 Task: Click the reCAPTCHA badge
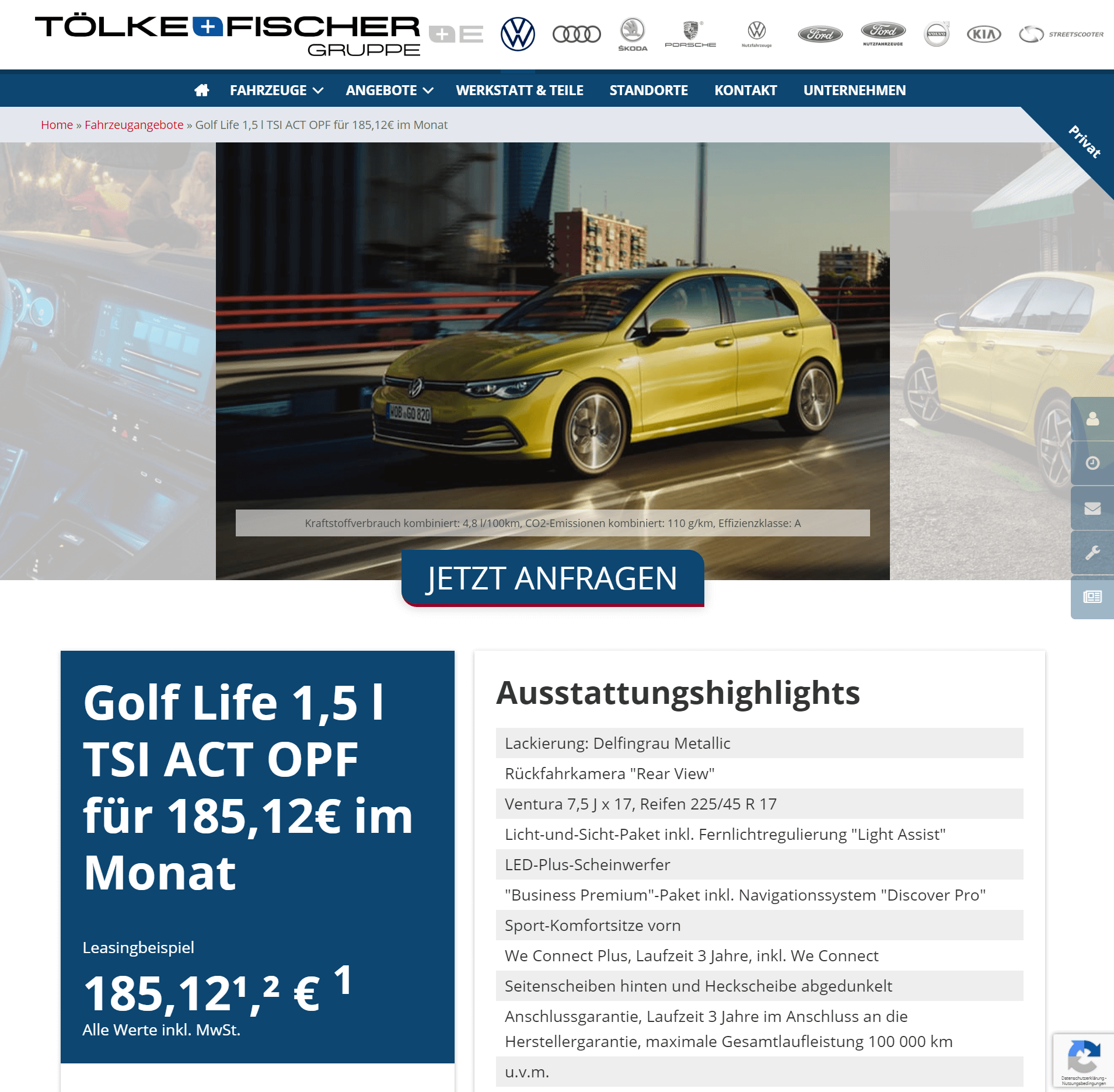(1084, 1061)
